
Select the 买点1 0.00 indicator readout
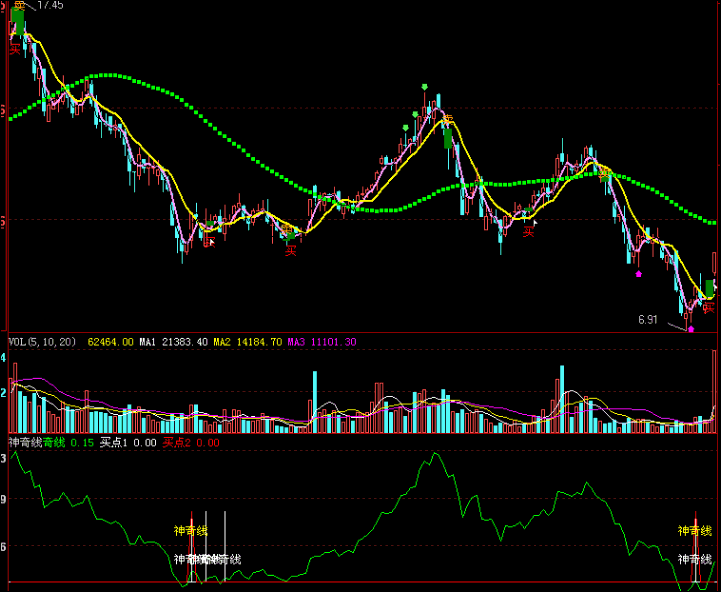pyautogui.click(x=128, y=442)
